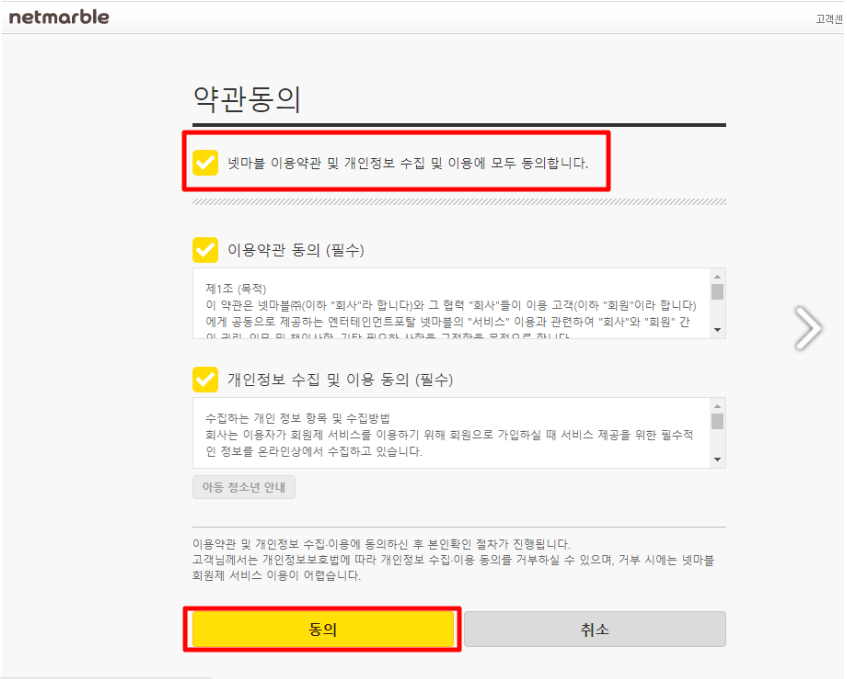Toggle the agree-to-all checkbox for 넷마블 이용약관

[205, 163]
